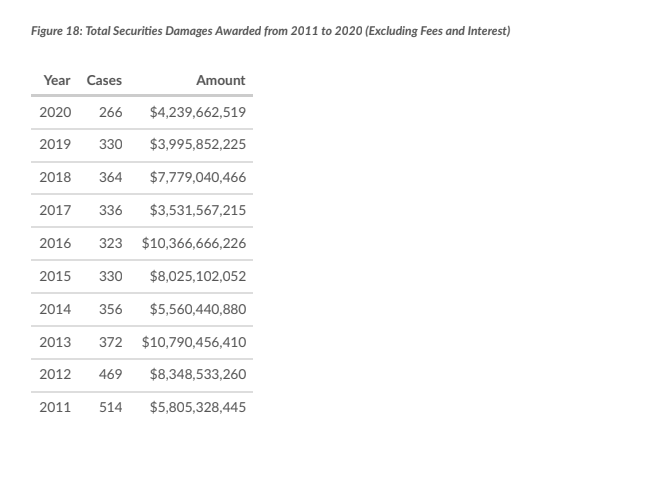Click the 2017 row year
The image size is (663, 491).
(55, 211)
